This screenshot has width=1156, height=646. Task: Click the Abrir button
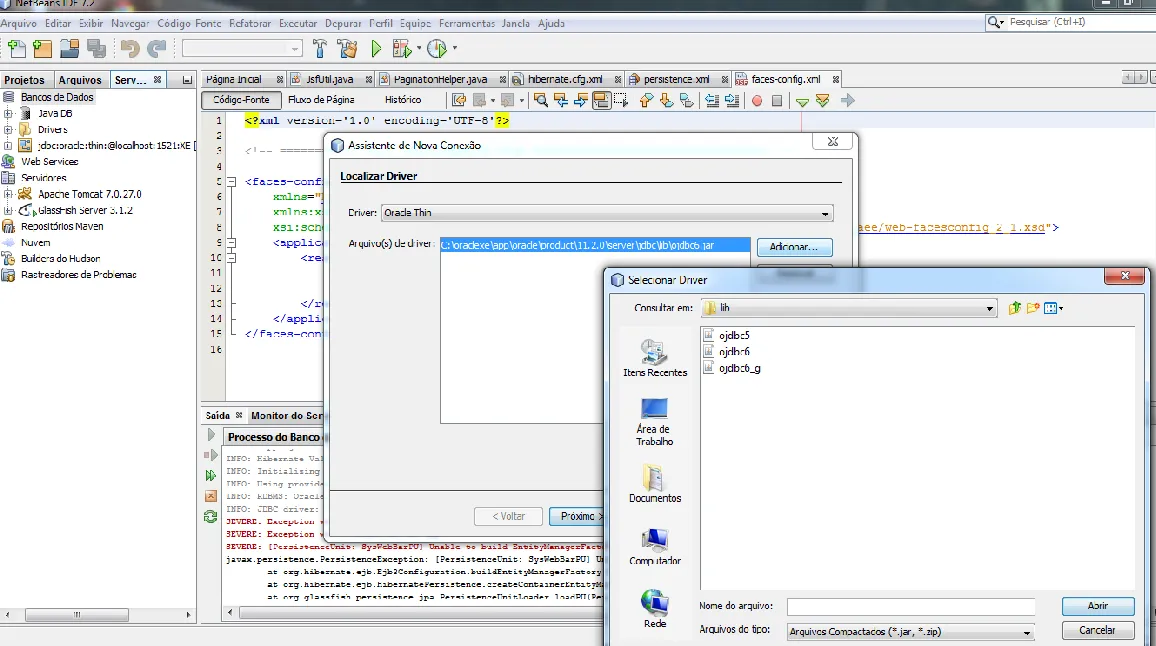click(x=1097, y=606)
